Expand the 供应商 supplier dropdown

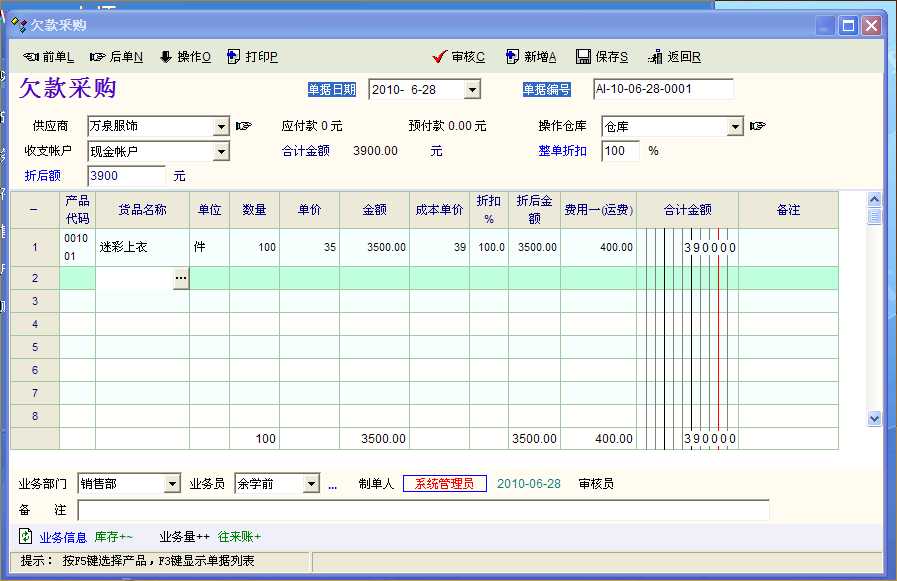pos(222,127)
